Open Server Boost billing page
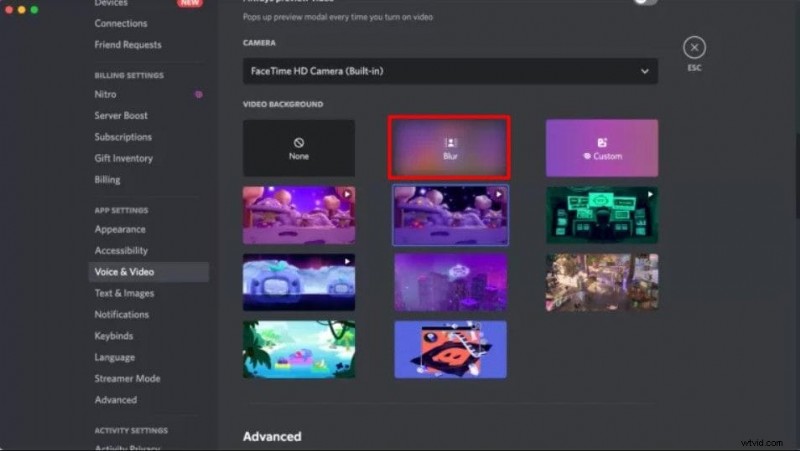The height and width of the screenshot is (451, 800). 121,115
